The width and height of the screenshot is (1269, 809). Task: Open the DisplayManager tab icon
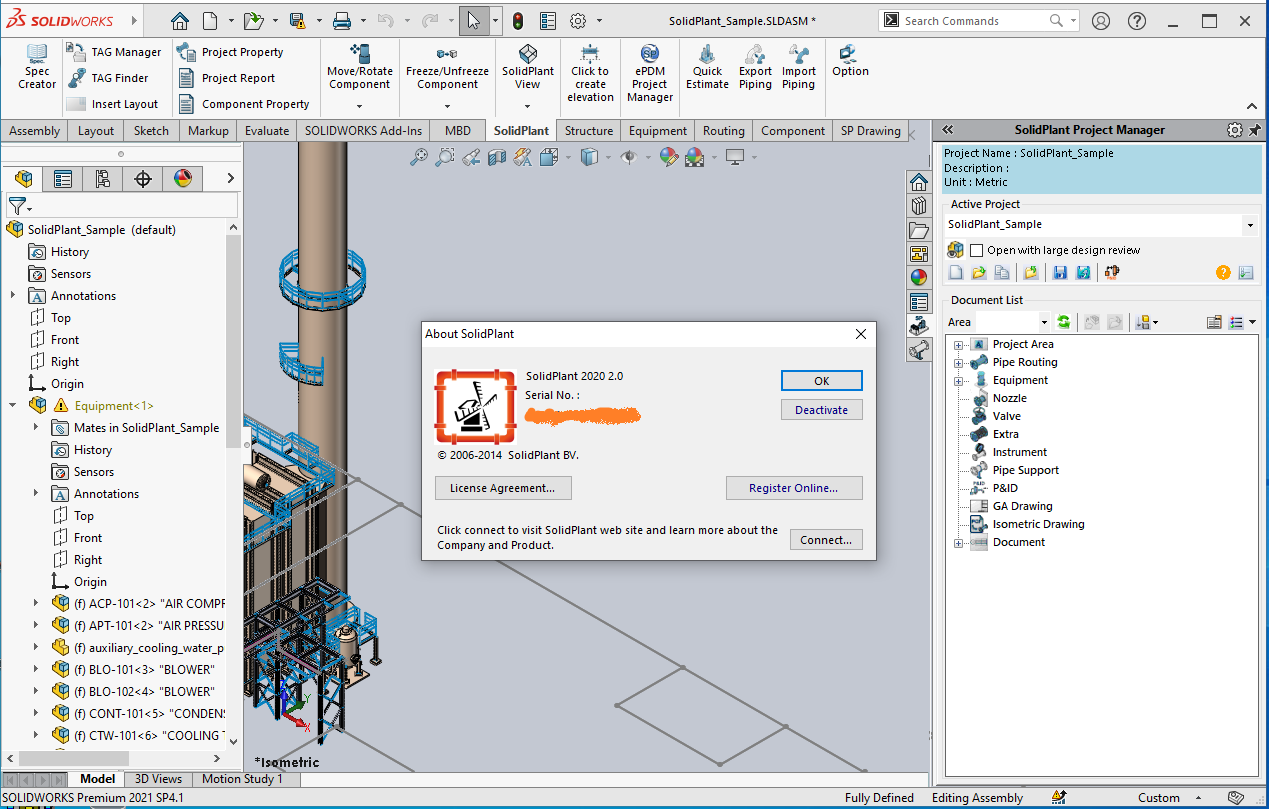(x=182, y=179)
